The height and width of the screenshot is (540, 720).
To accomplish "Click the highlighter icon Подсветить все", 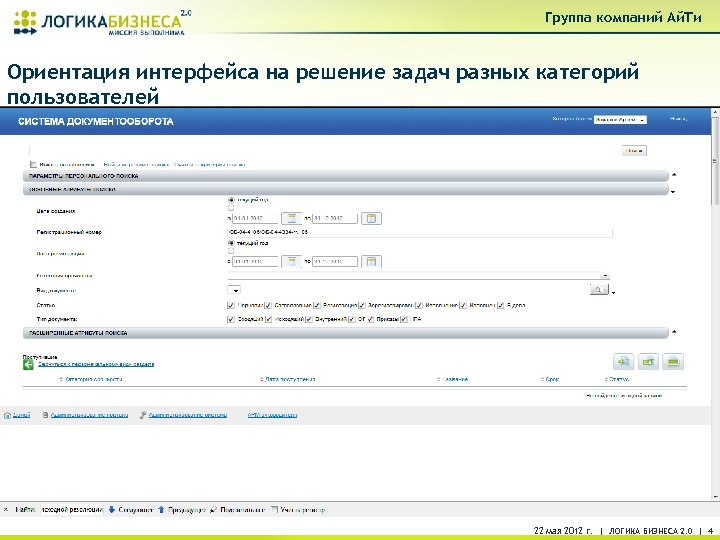I will tap(213, 510).
